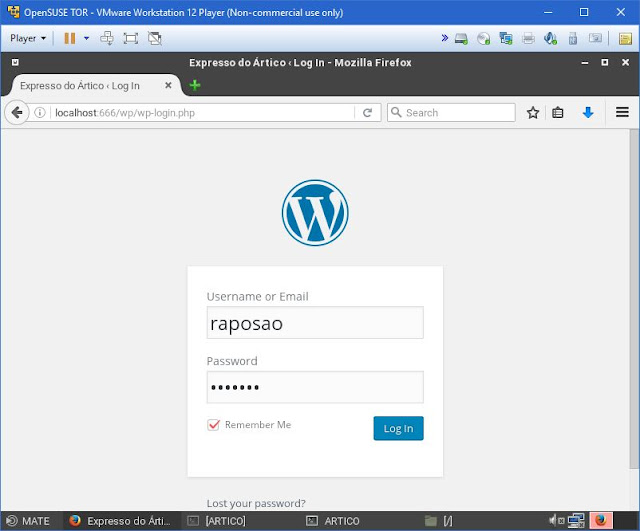Click the Log In button
Screen dimensions: 640x531
398,428
